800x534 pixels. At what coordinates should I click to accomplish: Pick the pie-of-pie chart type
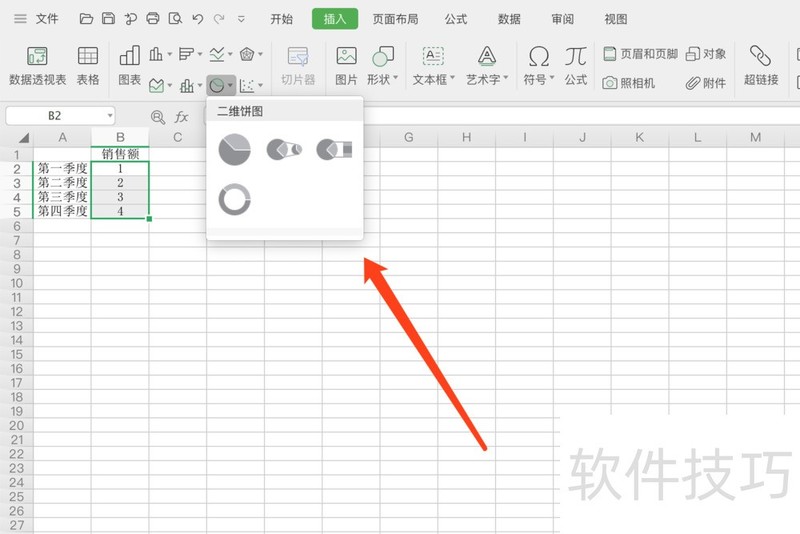click(284, 149)
